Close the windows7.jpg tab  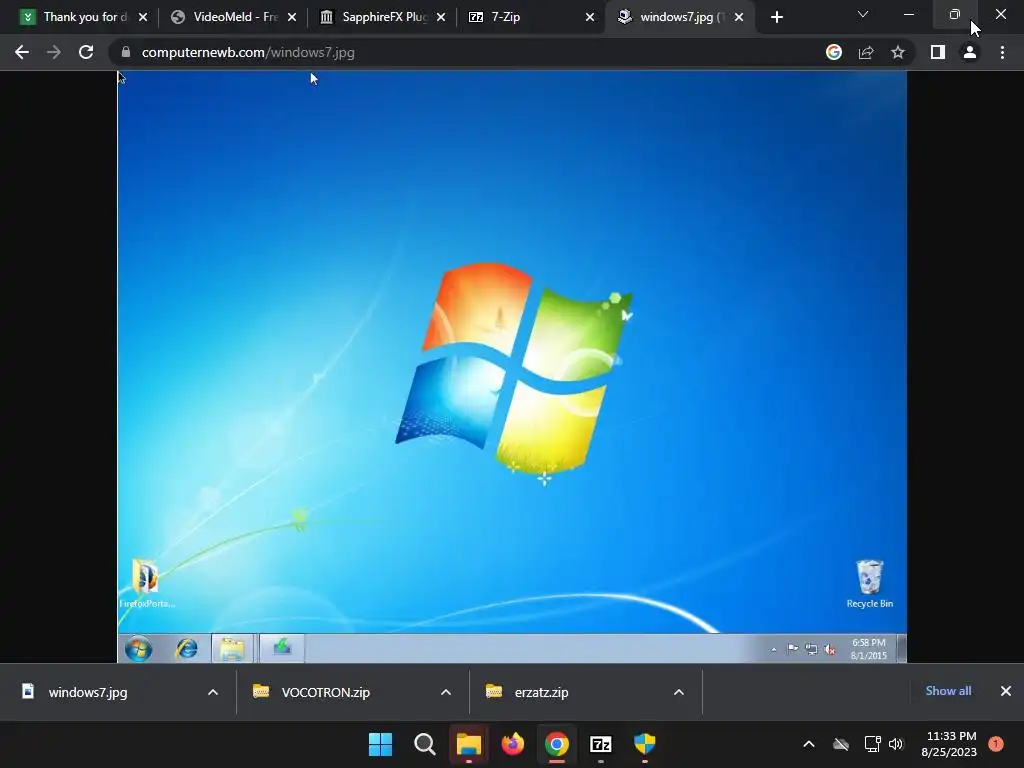739,17
